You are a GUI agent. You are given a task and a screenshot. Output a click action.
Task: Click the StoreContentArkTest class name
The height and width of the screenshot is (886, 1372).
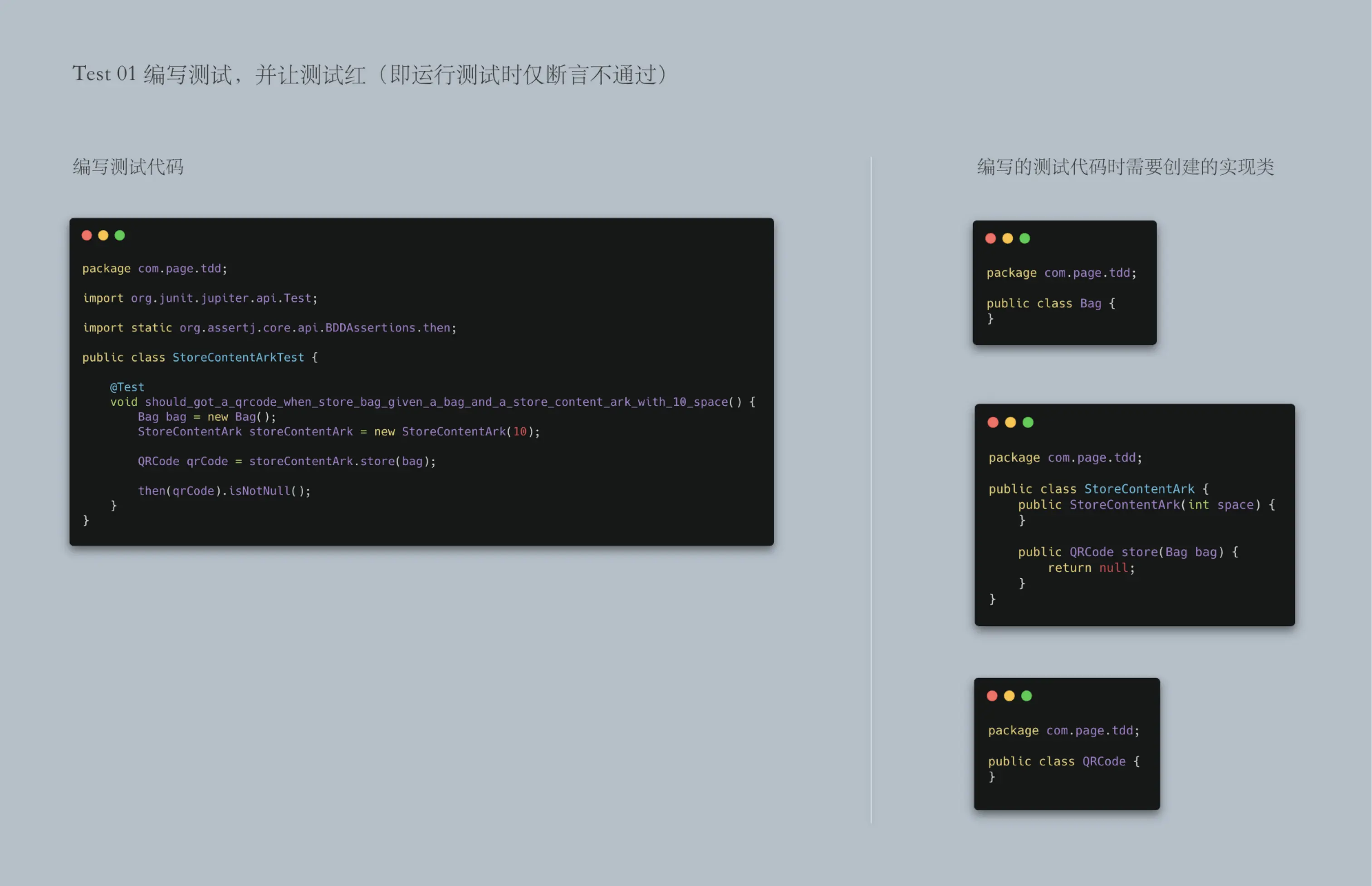238,357
